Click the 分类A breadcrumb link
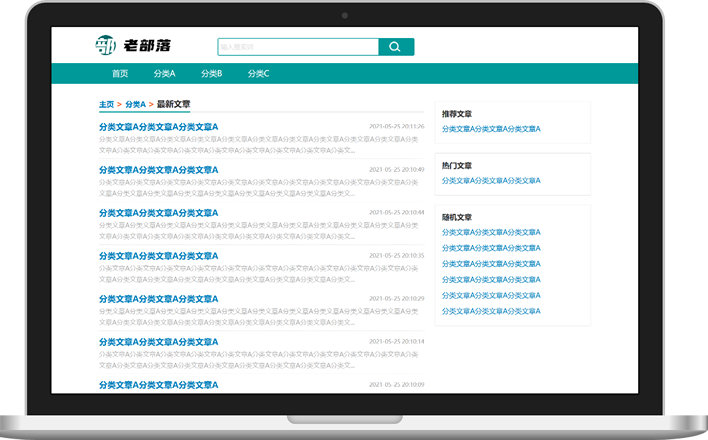708x440 pixels. tap(135, 104)
